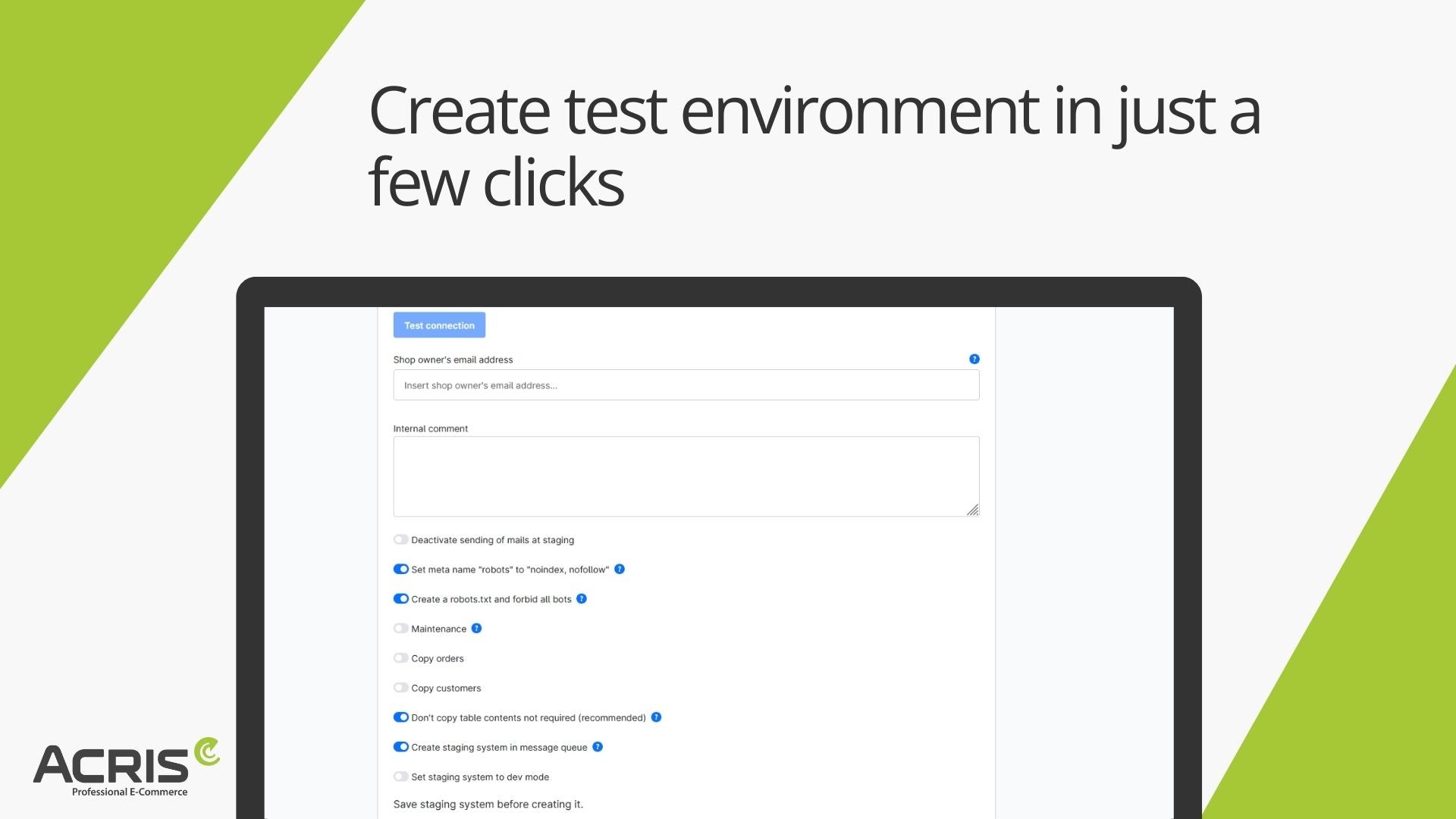
Task: Click the shop owner's email address field
Action: pyautogui.click(x=686, y=385)
